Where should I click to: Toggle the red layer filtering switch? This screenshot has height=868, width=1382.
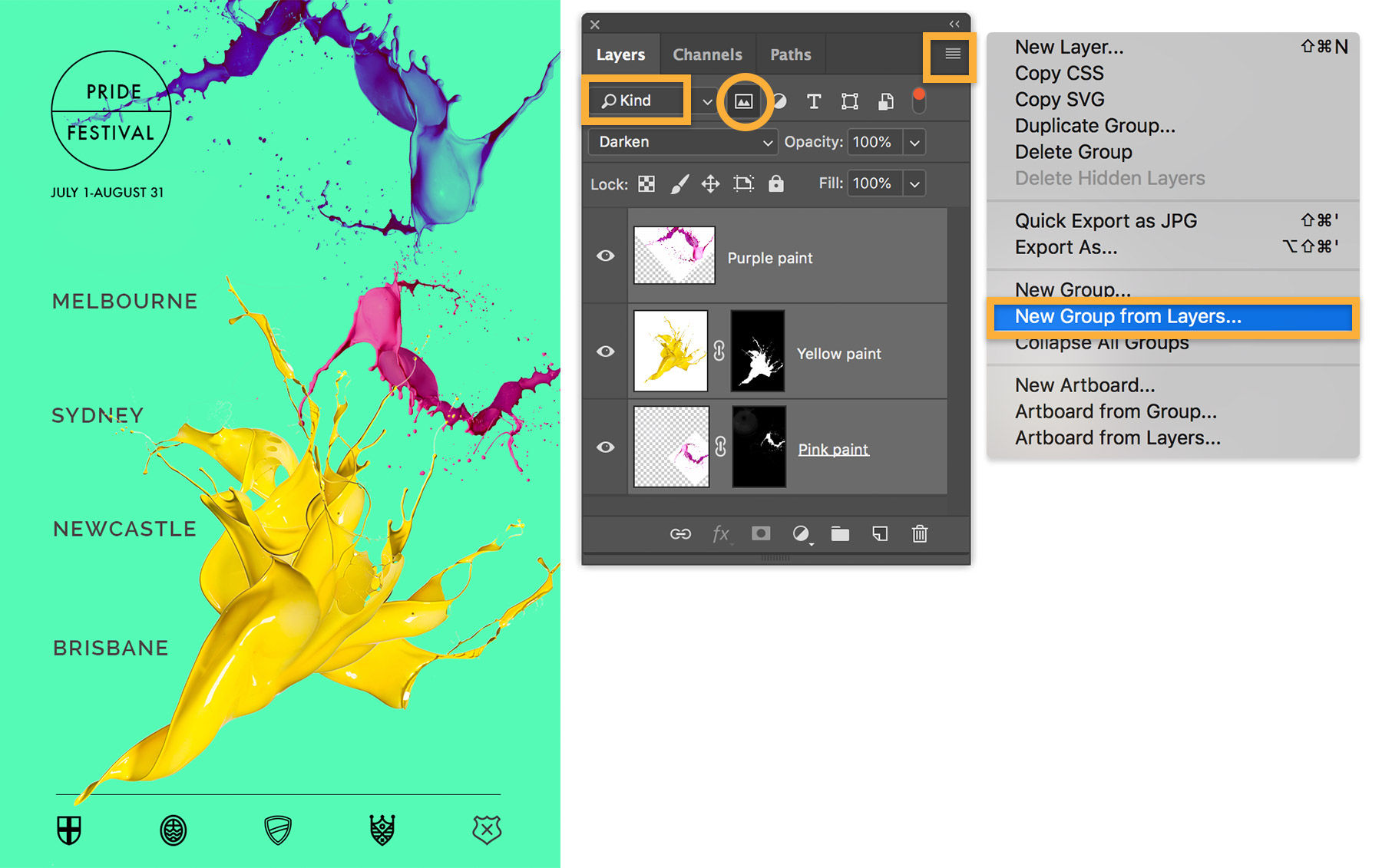(919, 98)
